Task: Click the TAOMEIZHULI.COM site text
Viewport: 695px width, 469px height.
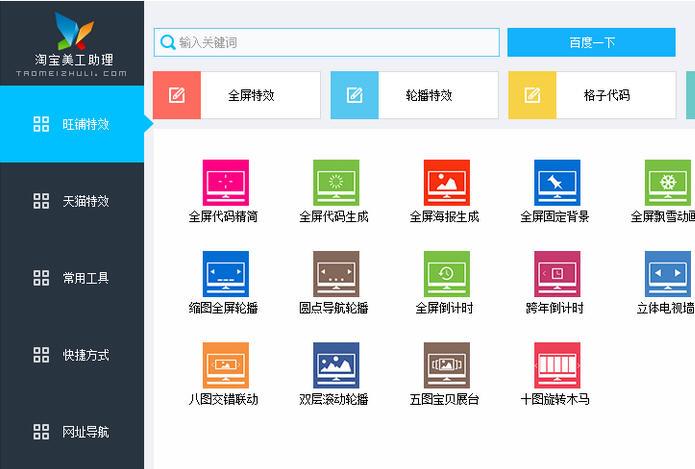Action: coord(72,74)
